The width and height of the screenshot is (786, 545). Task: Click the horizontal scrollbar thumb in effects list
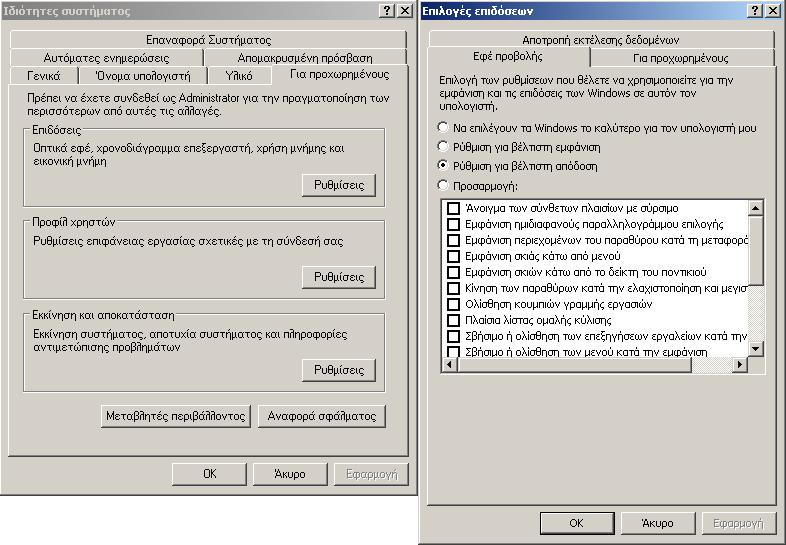click(x=574, y=365)
